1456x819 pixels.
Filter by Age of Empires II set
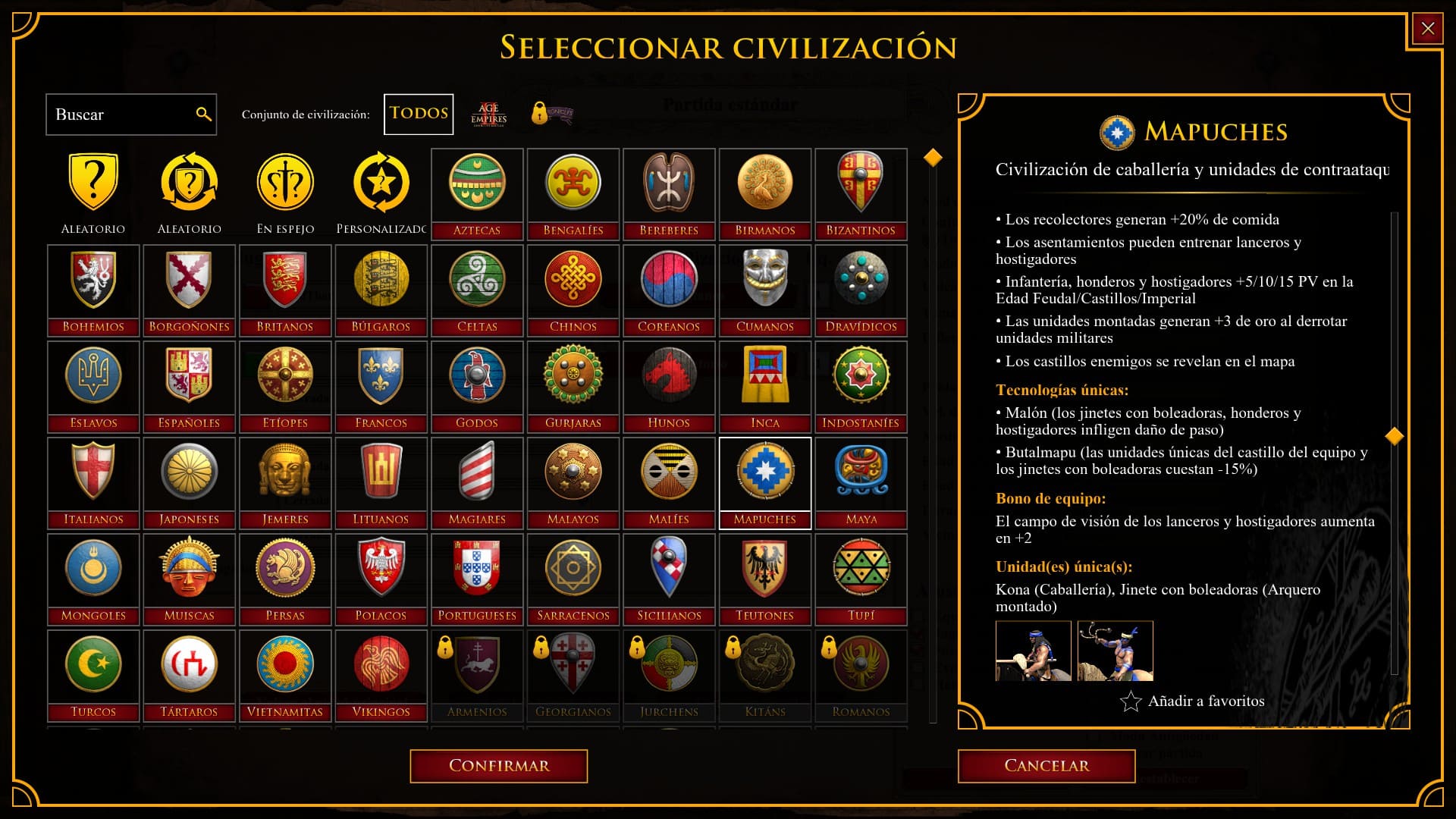click(489, 115)
